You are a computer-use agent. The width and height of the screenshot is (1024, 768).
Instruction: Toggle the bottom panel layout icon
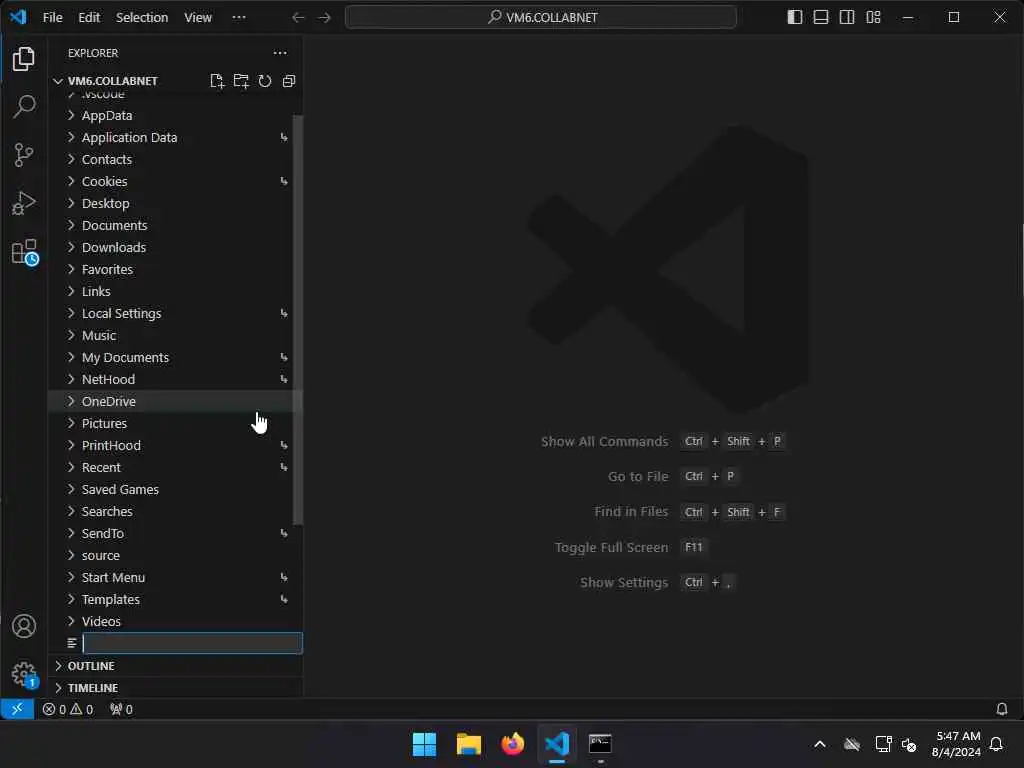click(x=820, y=17)
